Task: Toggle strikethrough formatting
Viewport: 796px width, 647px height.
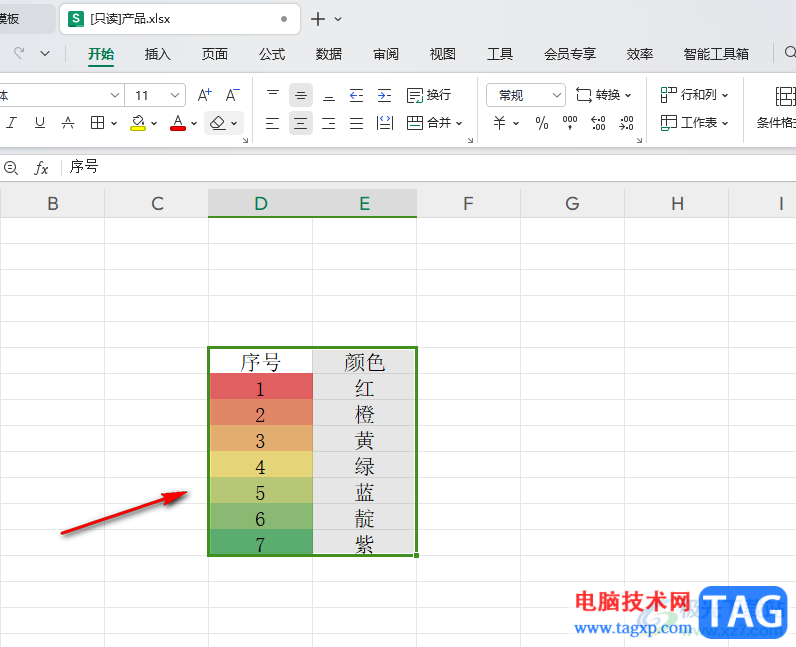Action: click(x=68, y=122)
